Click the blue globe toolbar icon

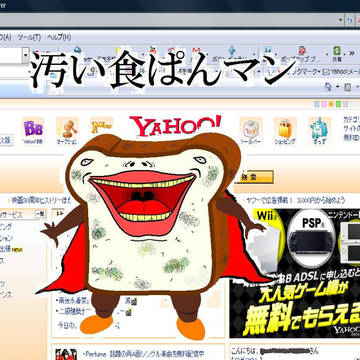pyautogui.click(x=78, y=50)
